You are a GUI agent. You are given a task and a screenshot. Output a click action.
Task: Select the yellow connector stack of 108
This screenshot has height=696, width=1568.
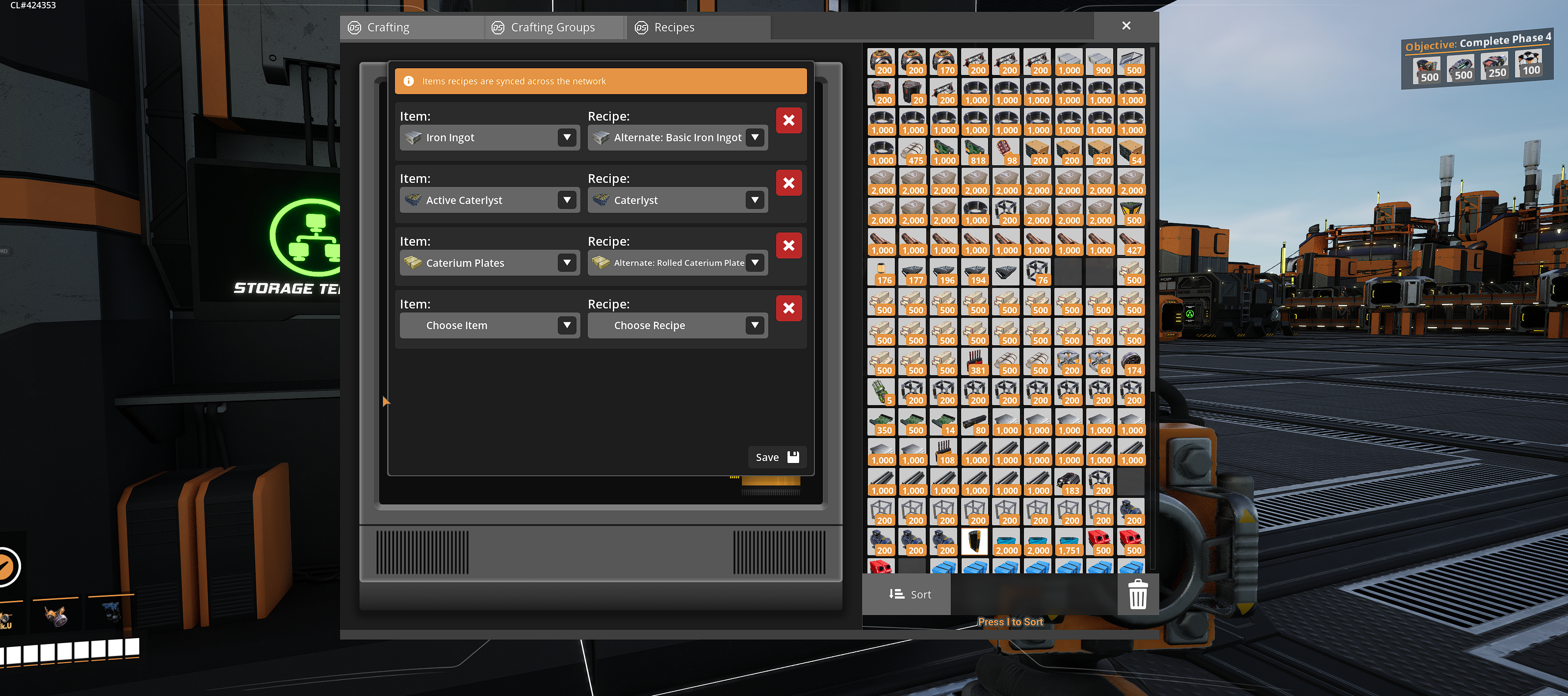pyautogui.click(x=943, y=452)
